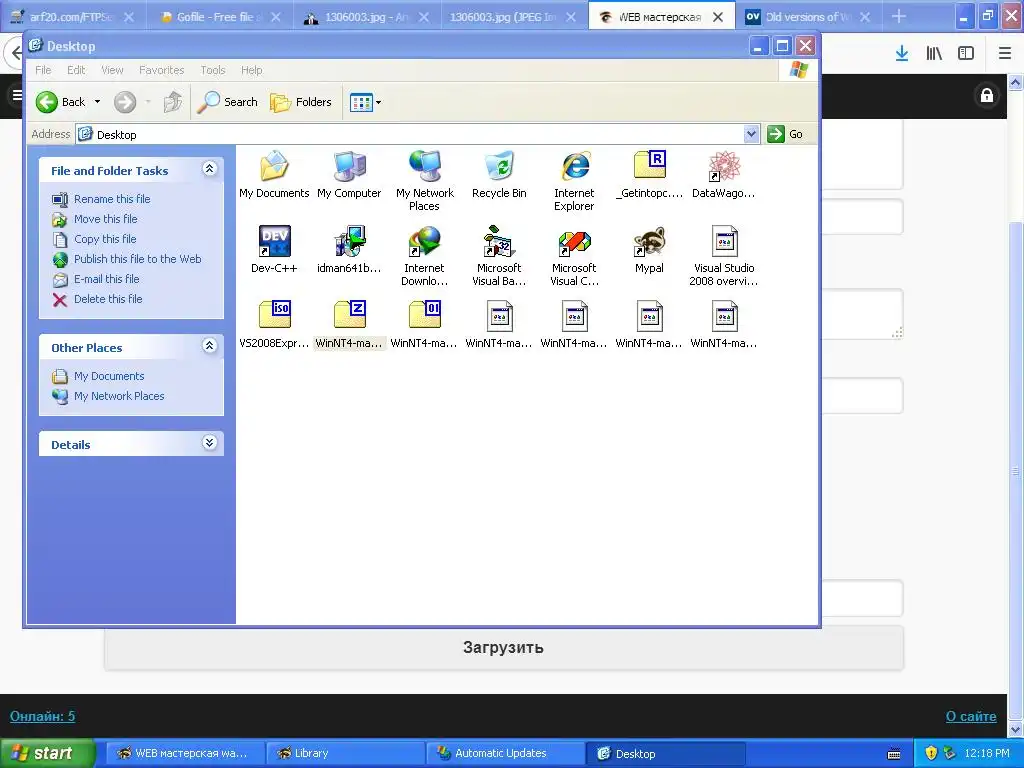The image size is (1024, 768).
Task: Collapse the File and Folder Tasks panel
Action: pos(209,169)
